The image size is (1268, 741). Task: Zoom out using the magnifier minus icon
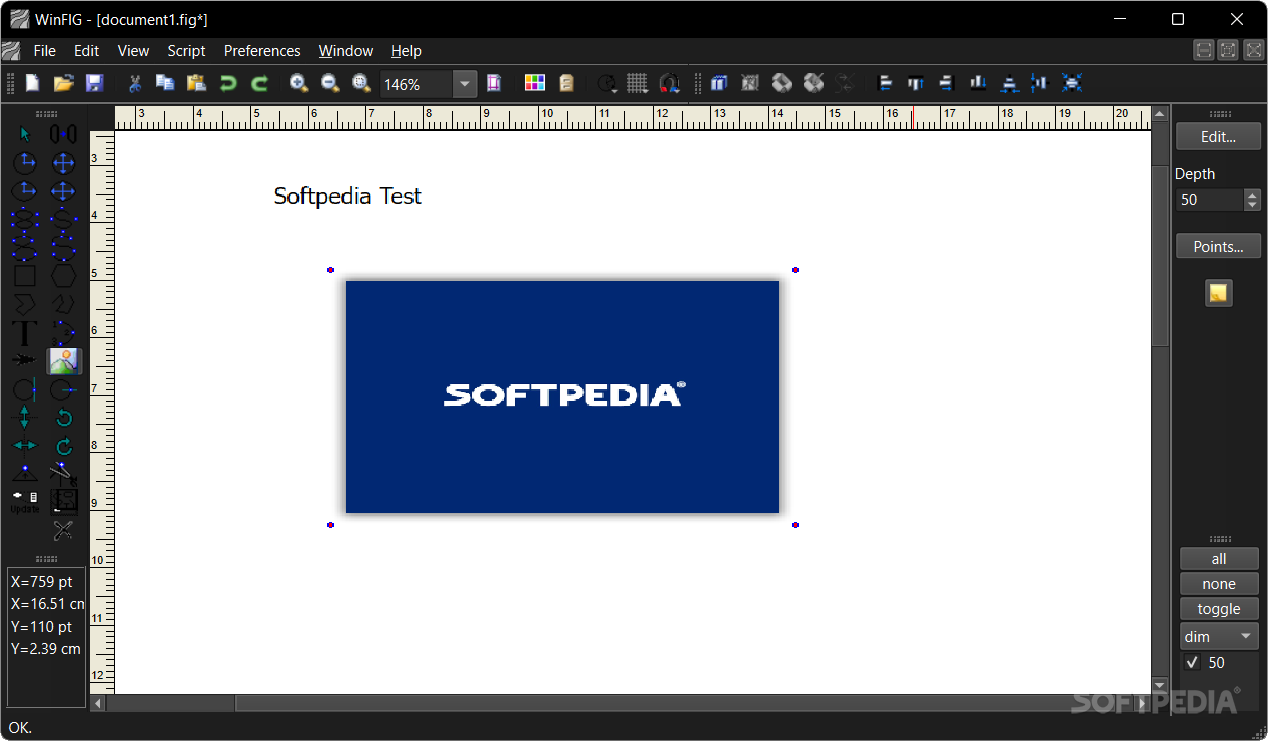pyautogui.click(x=330, y=84)
